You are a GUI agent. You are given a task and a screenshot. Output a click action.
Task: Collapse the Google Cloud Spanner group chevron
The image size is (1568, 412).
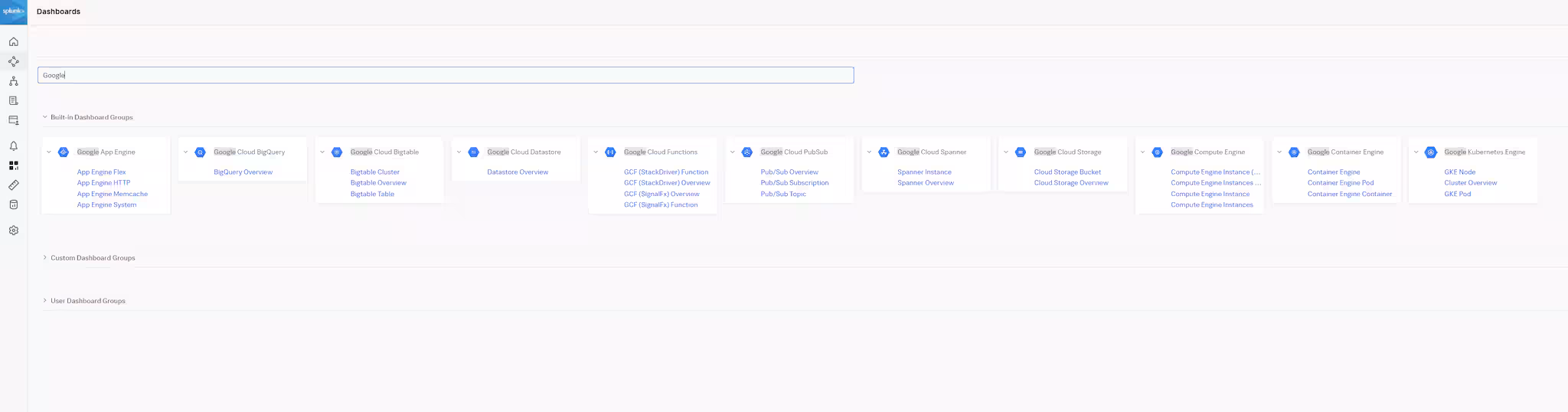click(x=869, y=152)
